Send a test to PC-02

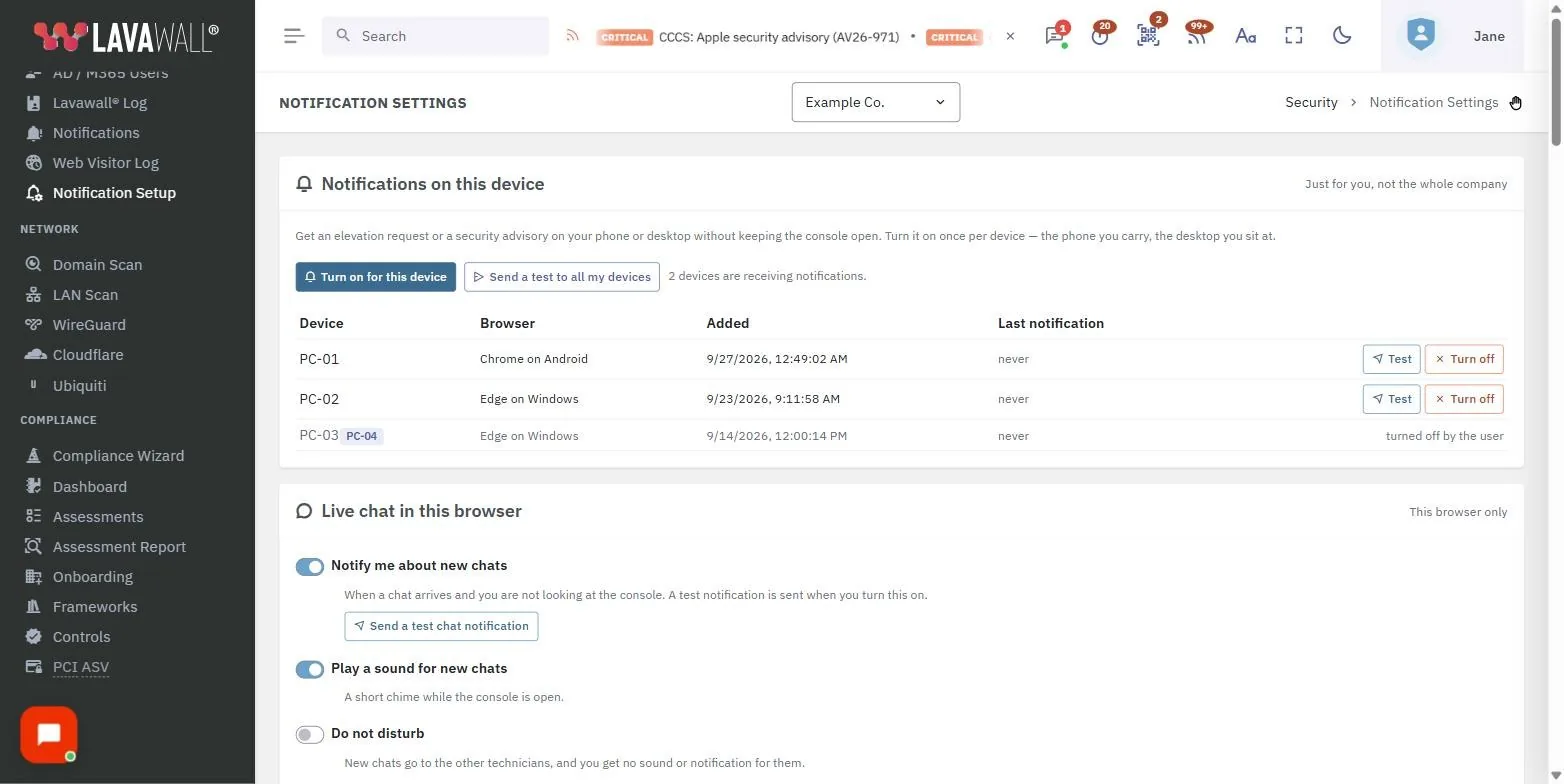pos(1391,399)
